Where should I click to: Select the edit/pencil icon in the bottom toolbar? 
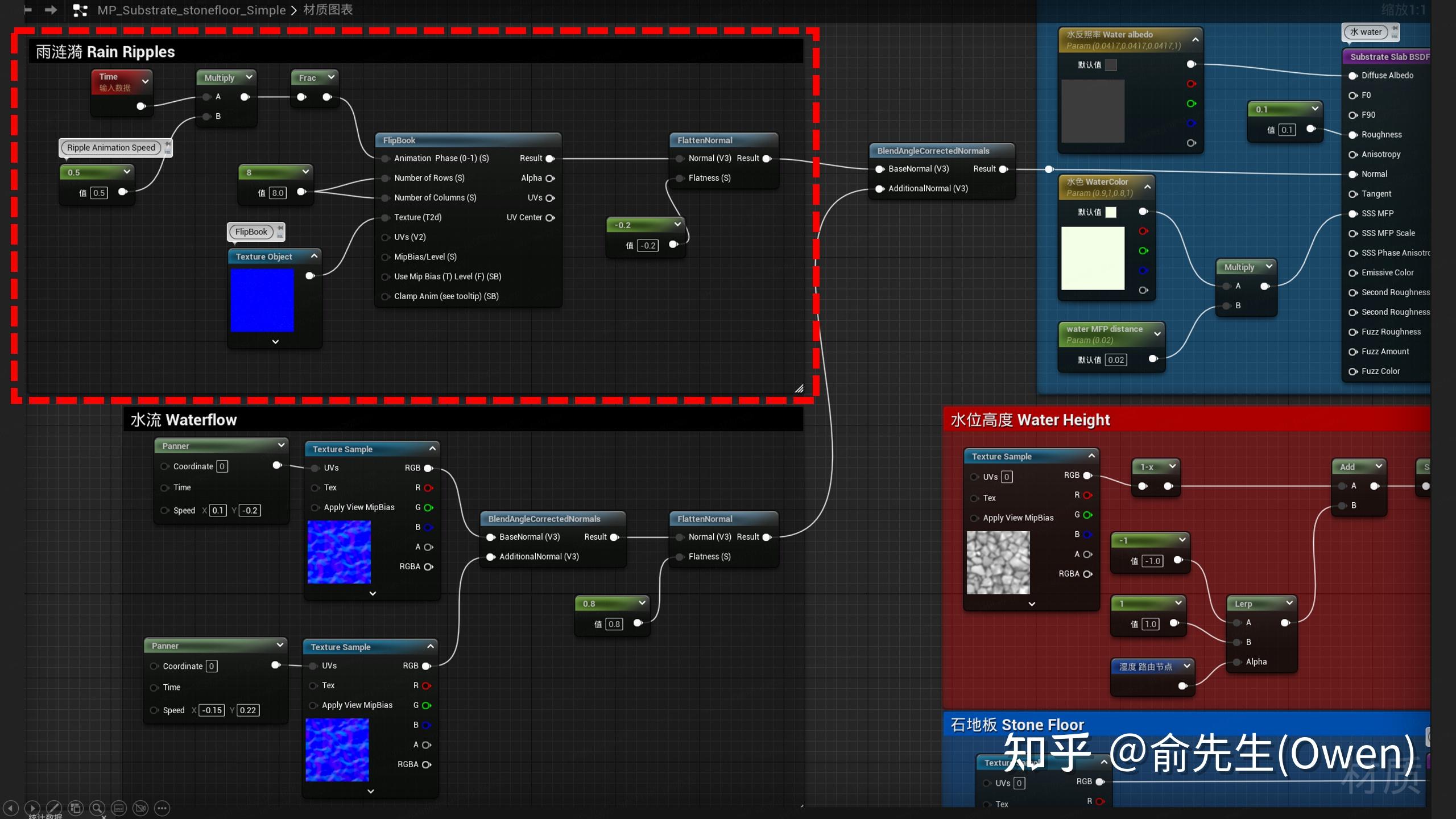tap(54, 808)
